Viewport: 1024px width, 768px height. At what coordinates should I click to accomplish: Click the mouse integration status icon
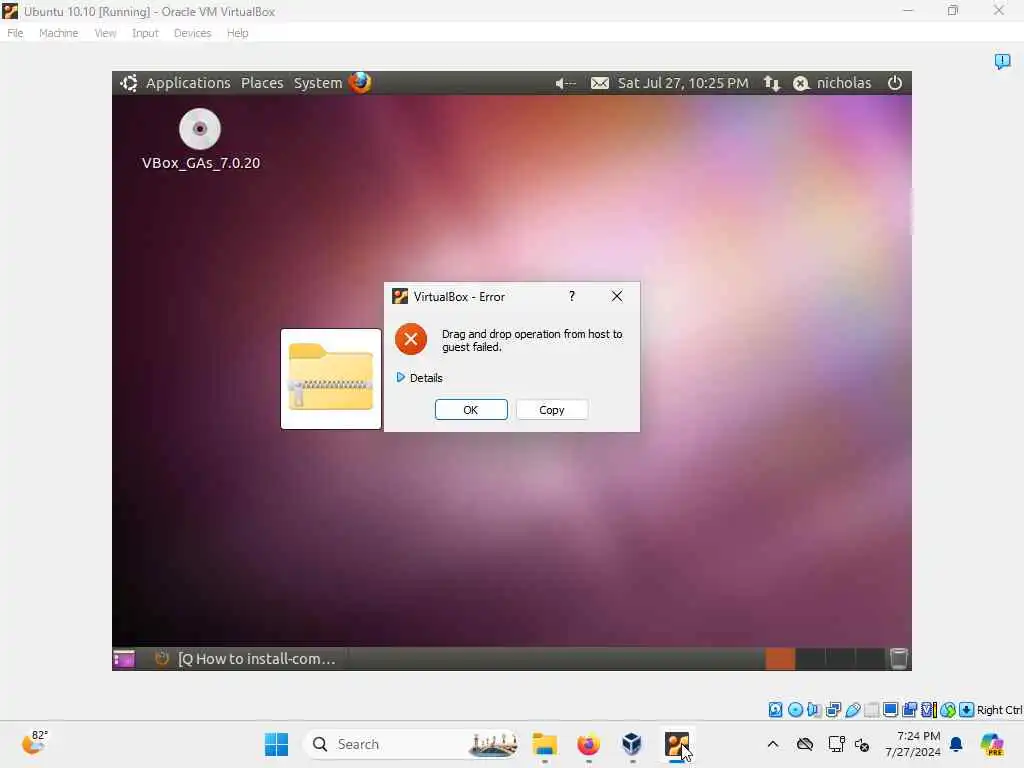(948, 709)
